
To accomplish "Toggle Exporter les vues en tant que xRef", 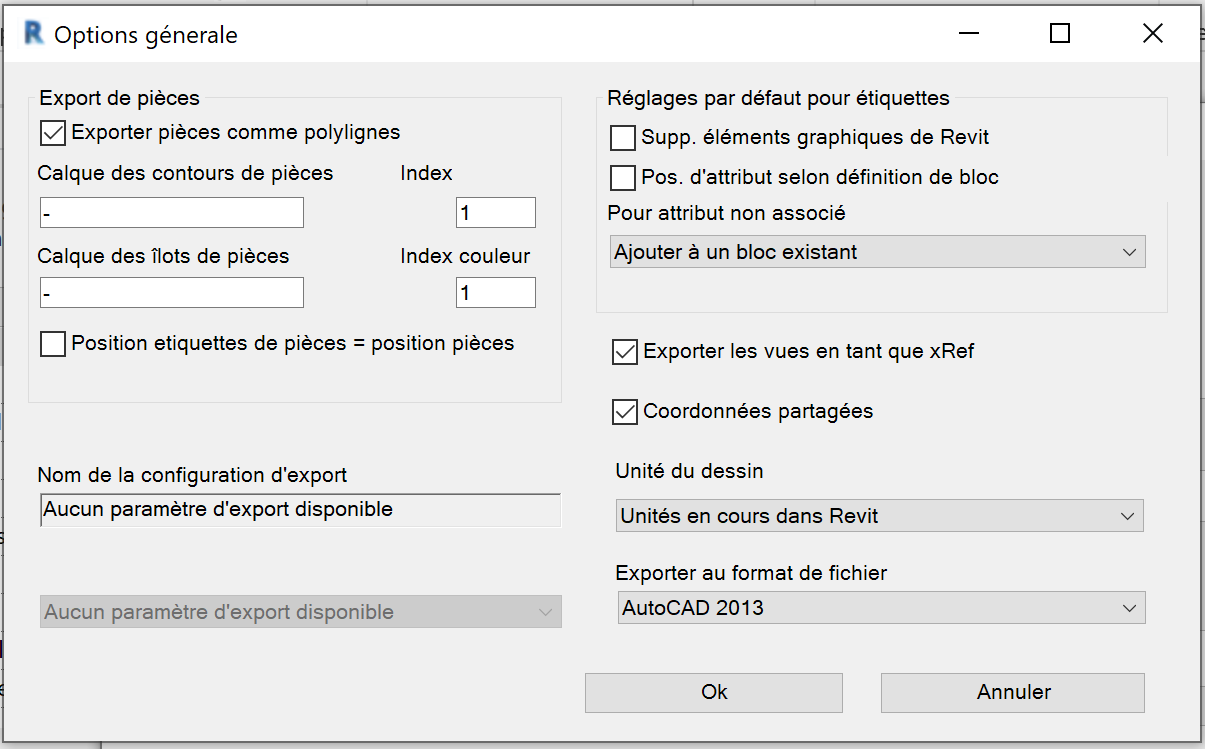I will (x=625, y=352).
